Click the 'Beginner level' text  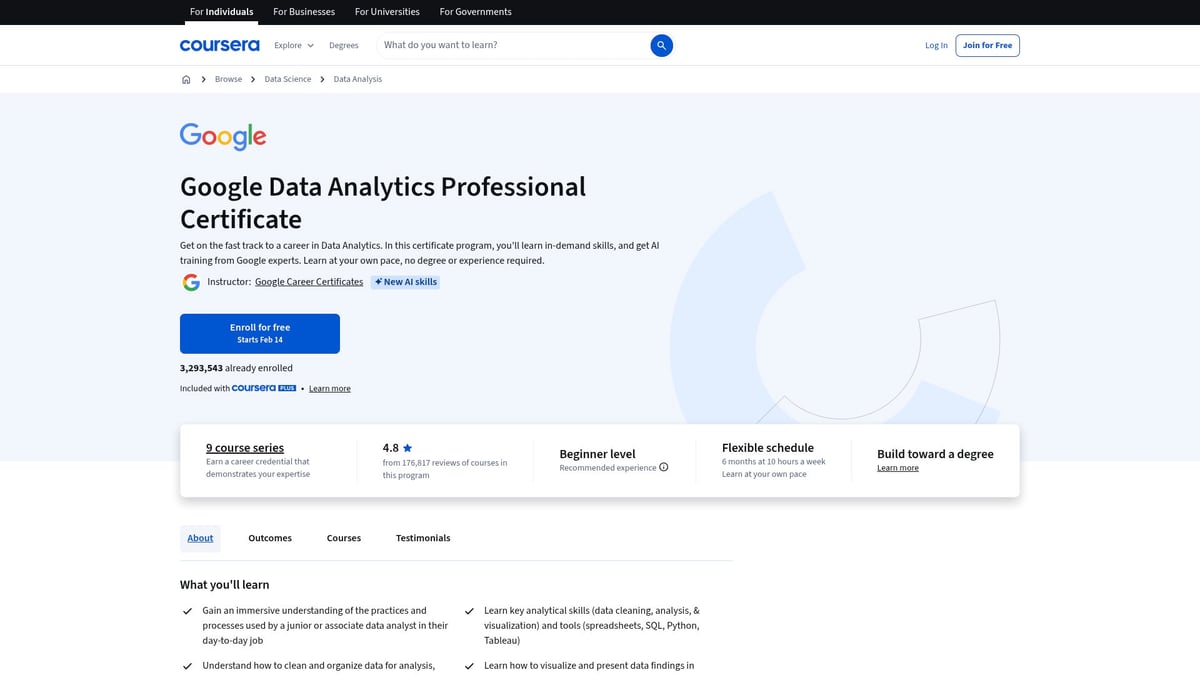(x=597, y=454)
